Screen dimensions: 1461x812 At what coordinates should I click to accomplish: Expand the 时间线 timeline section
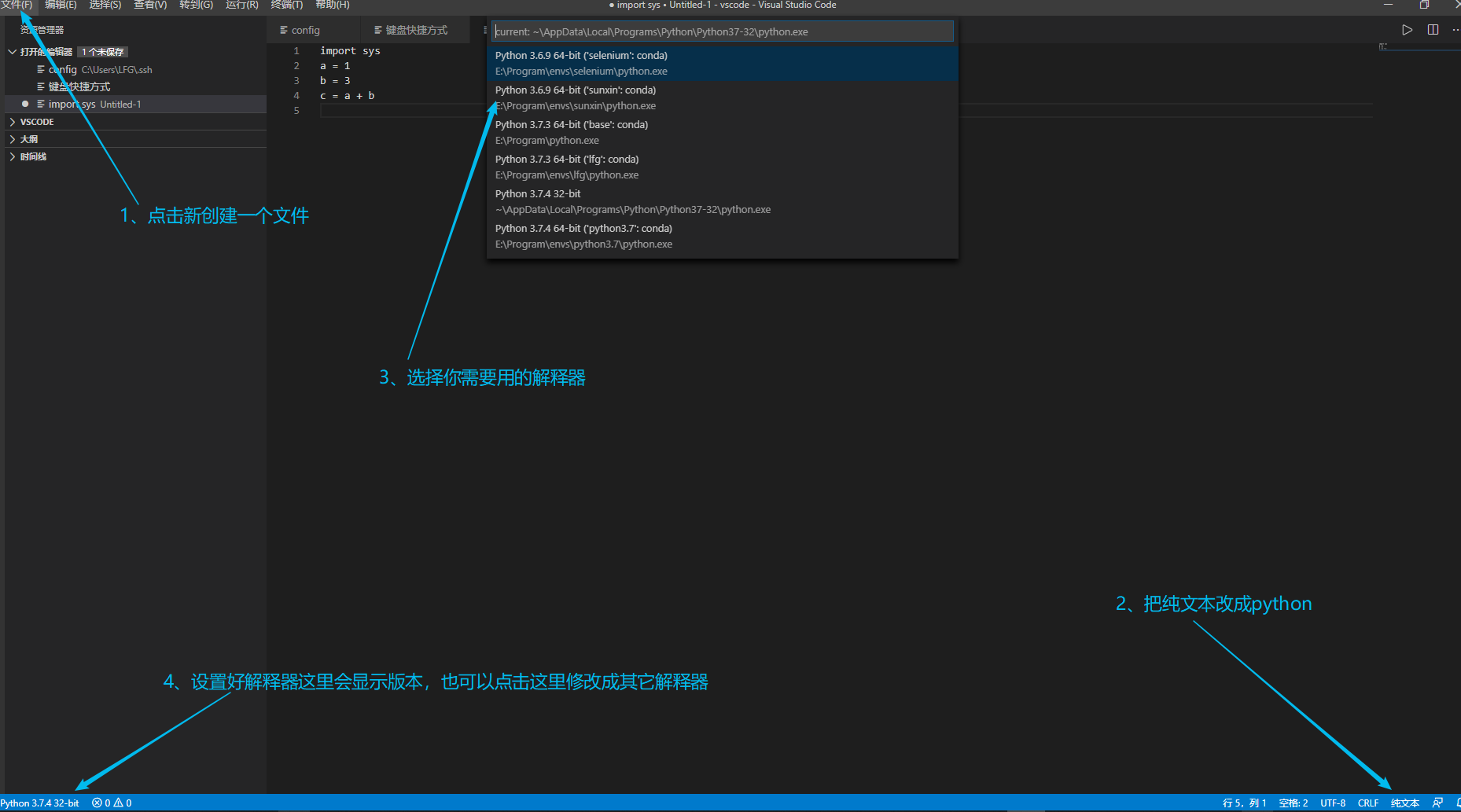pos(31,156)
